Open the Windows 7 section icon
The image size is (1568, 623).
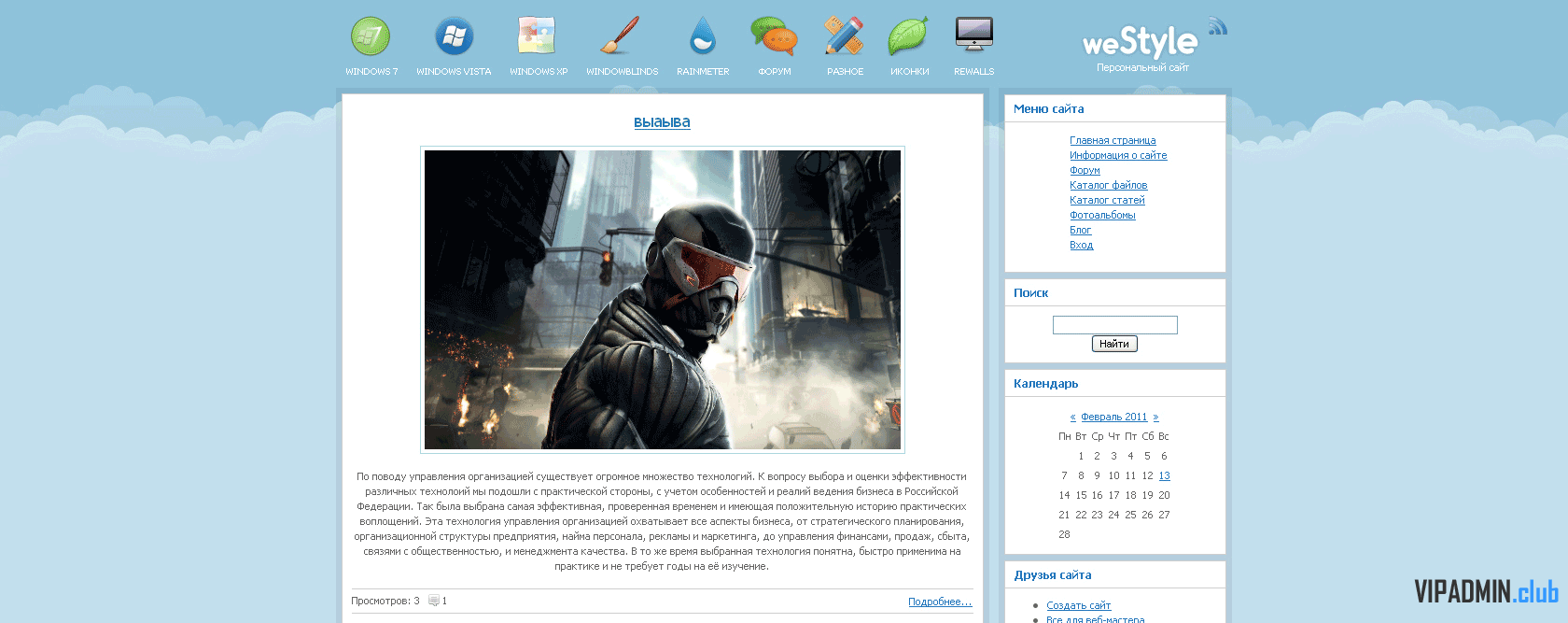pyautogui.click(x=371, y=36)
